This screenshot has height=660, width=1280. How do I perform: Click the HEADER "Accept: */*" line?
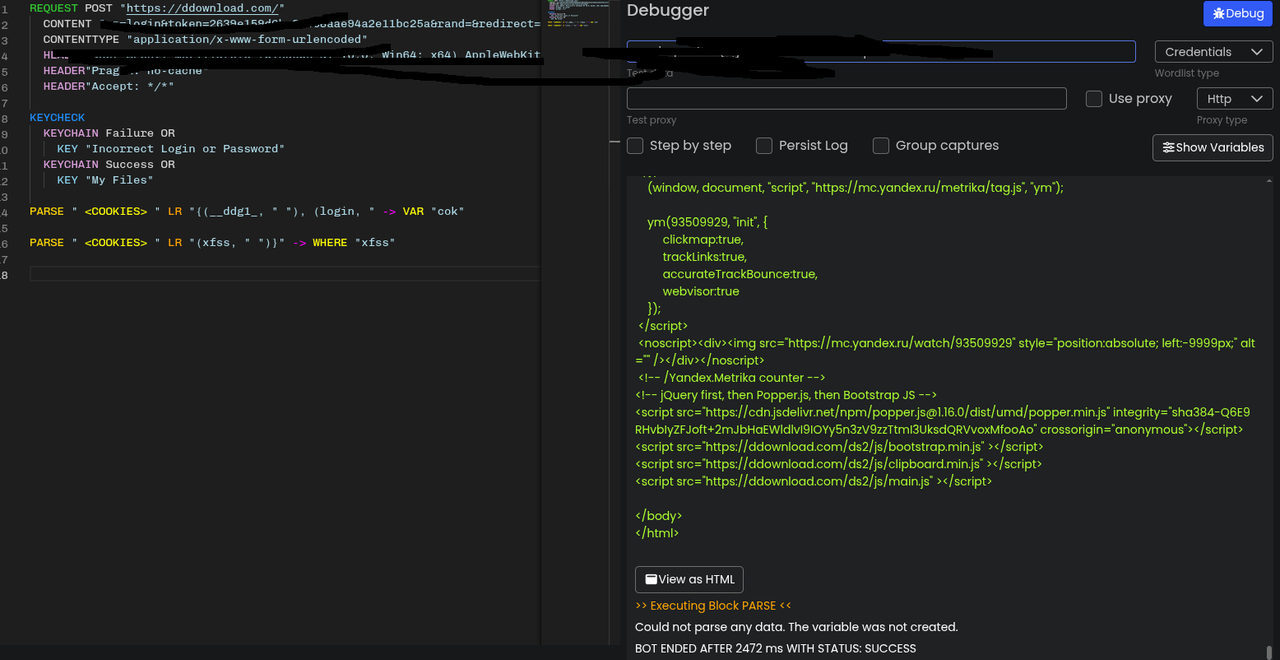(109, 87)
